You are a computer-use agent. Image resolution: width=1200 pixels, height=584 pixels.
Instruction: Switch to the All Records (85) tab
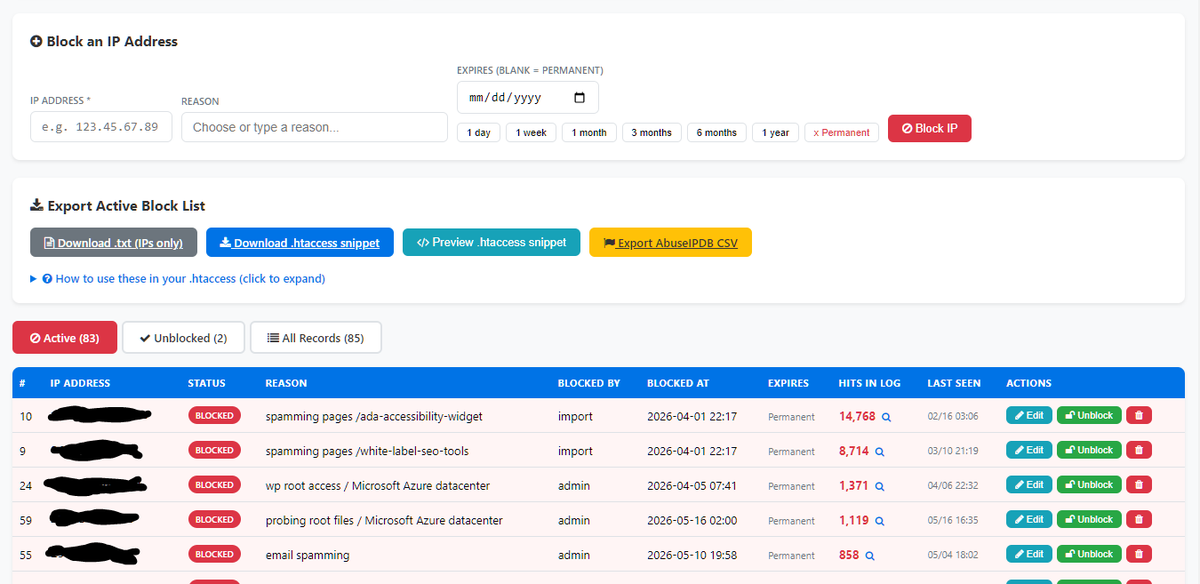316,338
